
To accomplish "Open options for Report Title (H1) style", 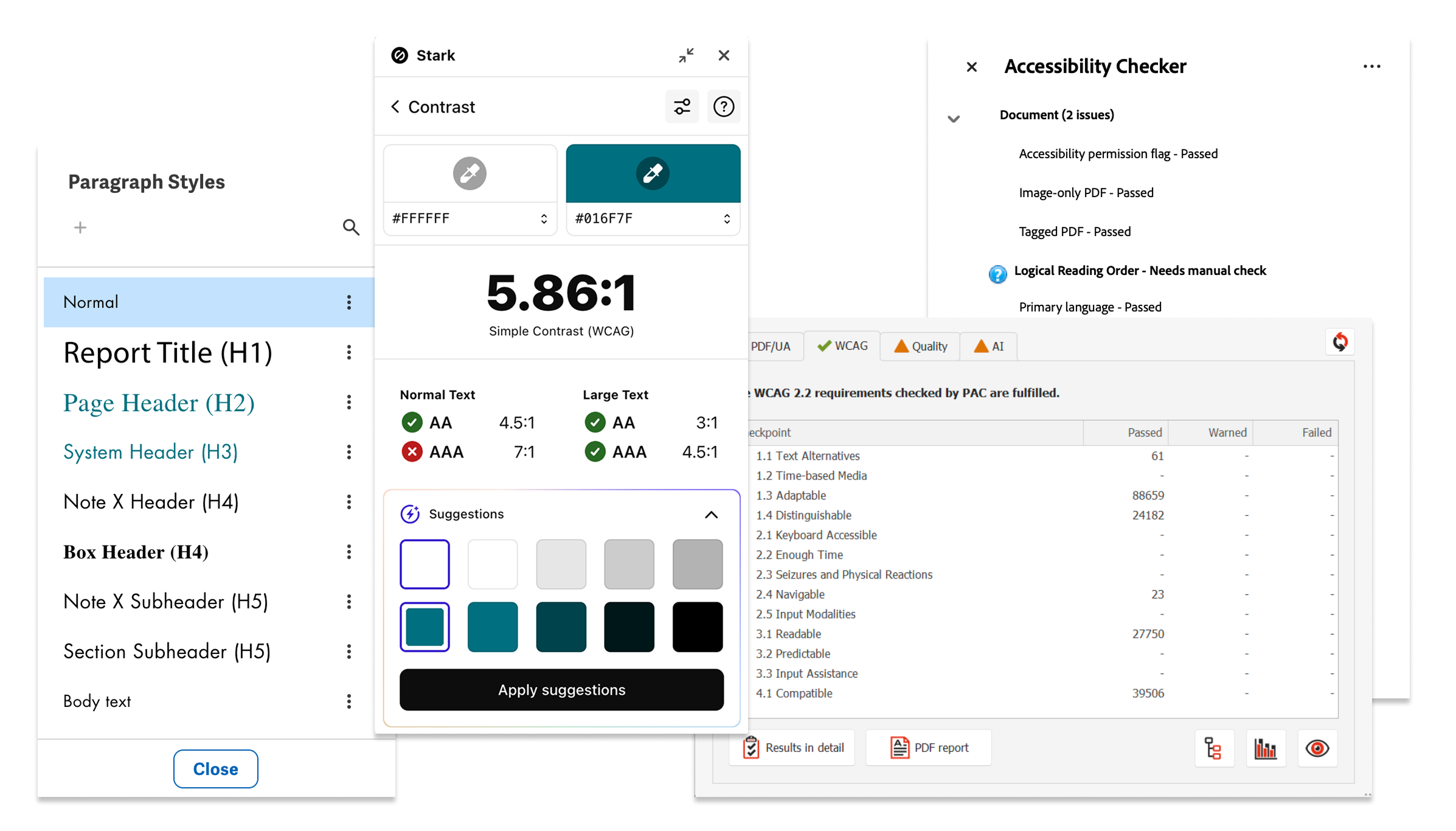I will pyautogui.click(x=349, y=352).
